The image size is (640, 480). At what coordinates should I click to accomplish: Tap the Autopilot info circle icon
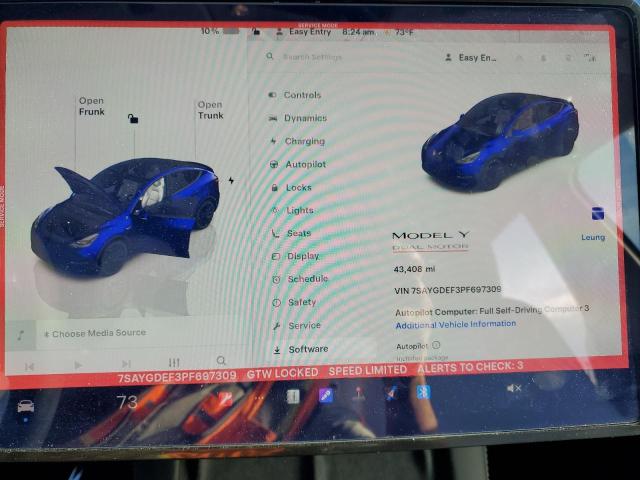coord(436,345)
